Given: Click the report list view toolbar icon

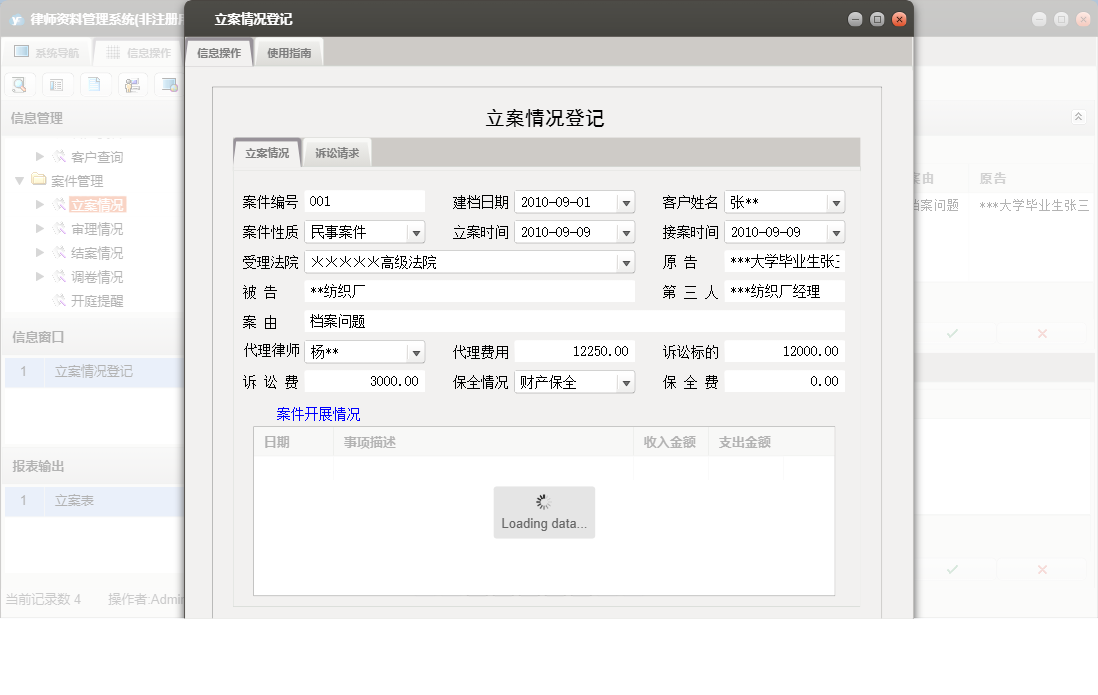Looking at the screenshot, I should coord(57,84).
